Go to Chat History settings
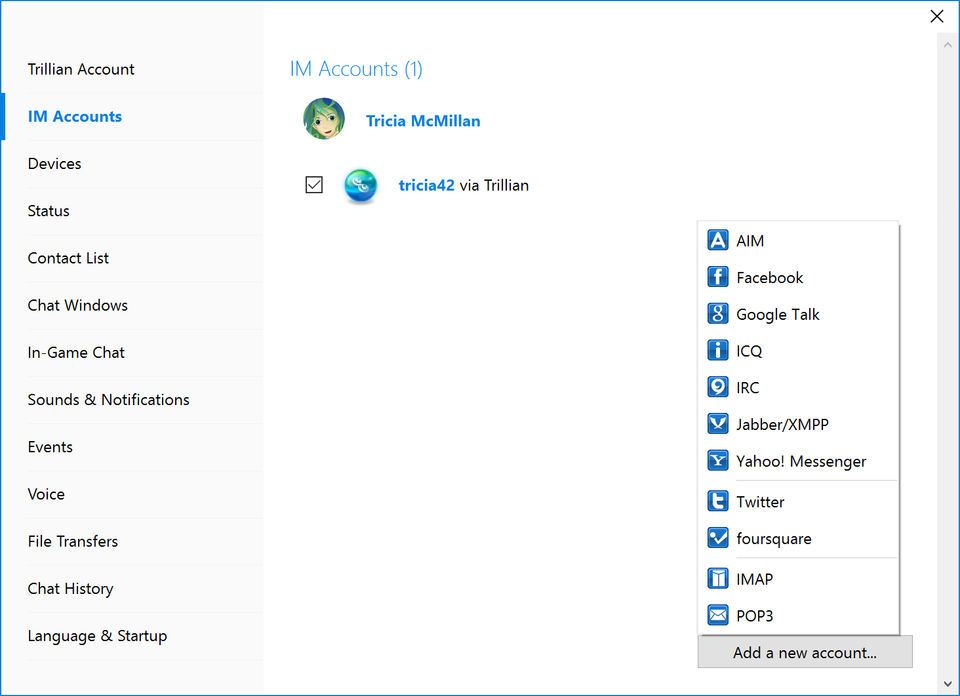 70,589
